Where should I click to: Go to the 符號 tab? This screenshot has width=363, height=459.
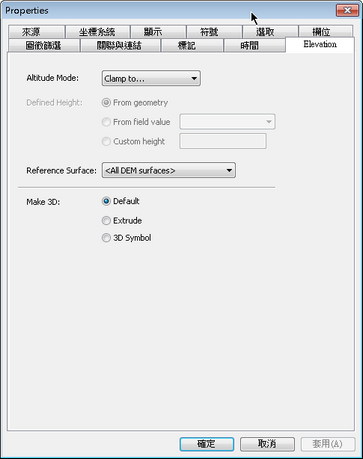(214, 32)
